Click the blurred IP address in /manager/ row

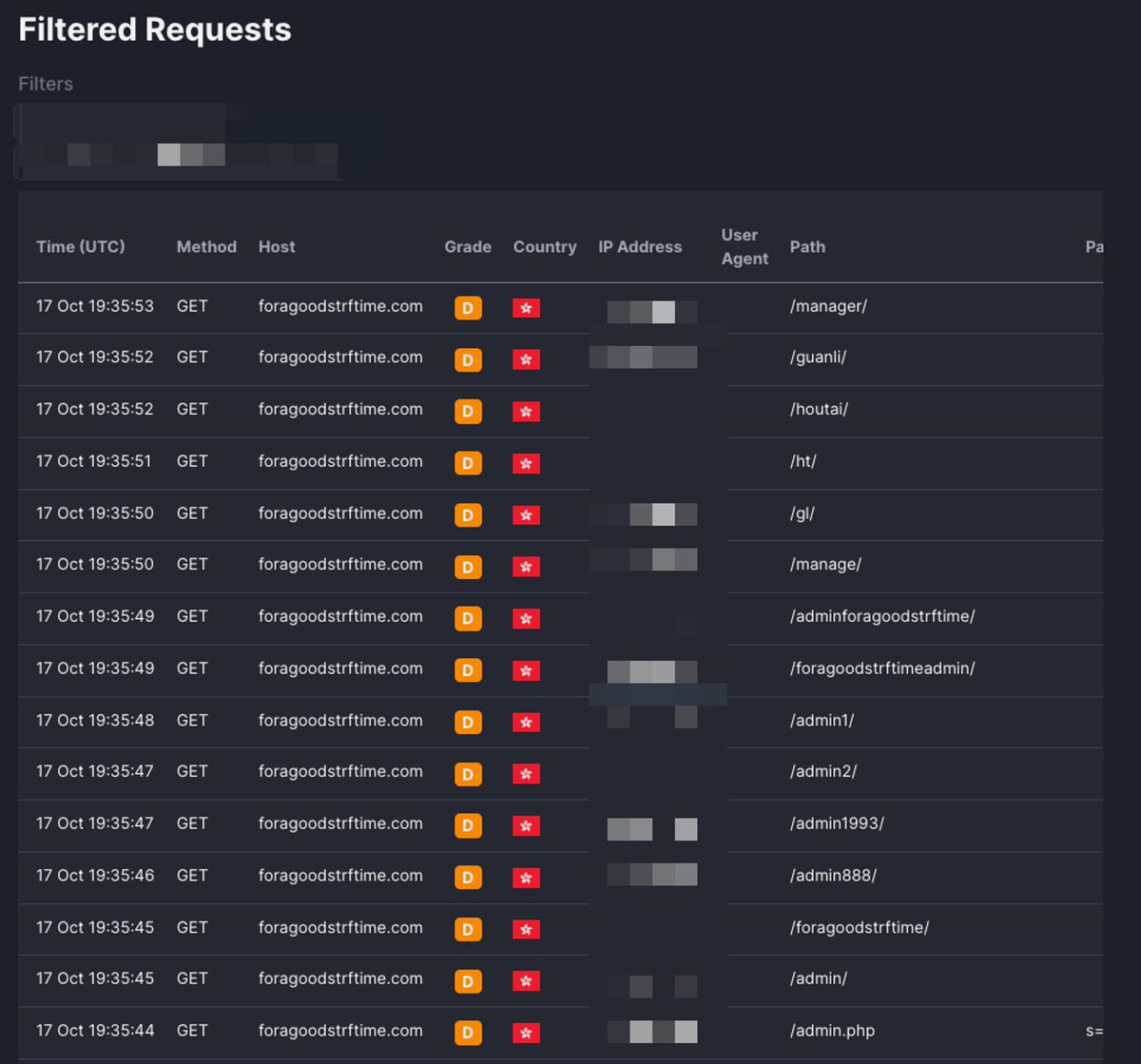pyautogui.click(x=652, y=312)
